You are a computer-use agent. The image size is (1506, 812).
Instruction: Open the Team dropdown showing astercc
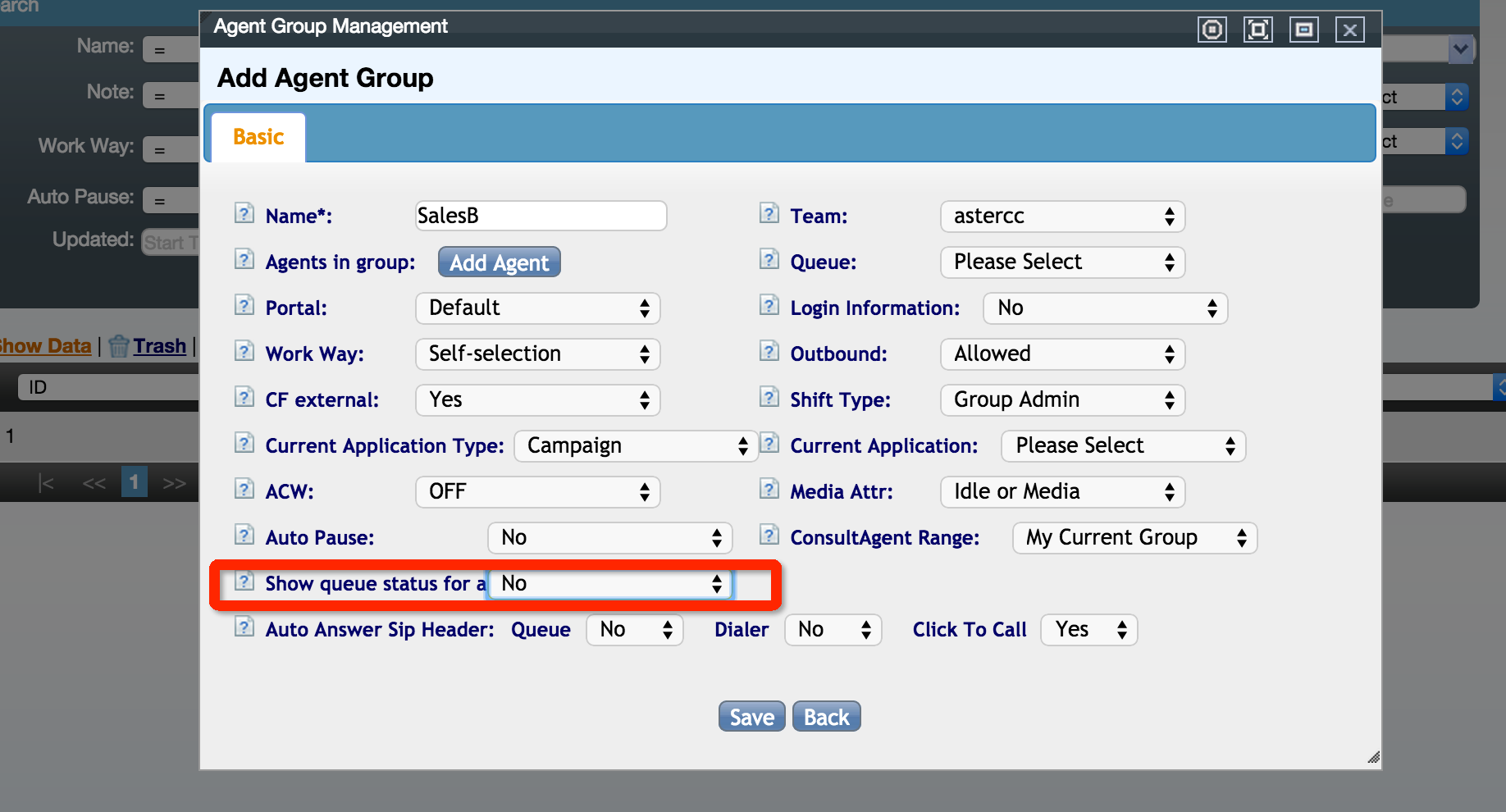tap(1062, 217)
